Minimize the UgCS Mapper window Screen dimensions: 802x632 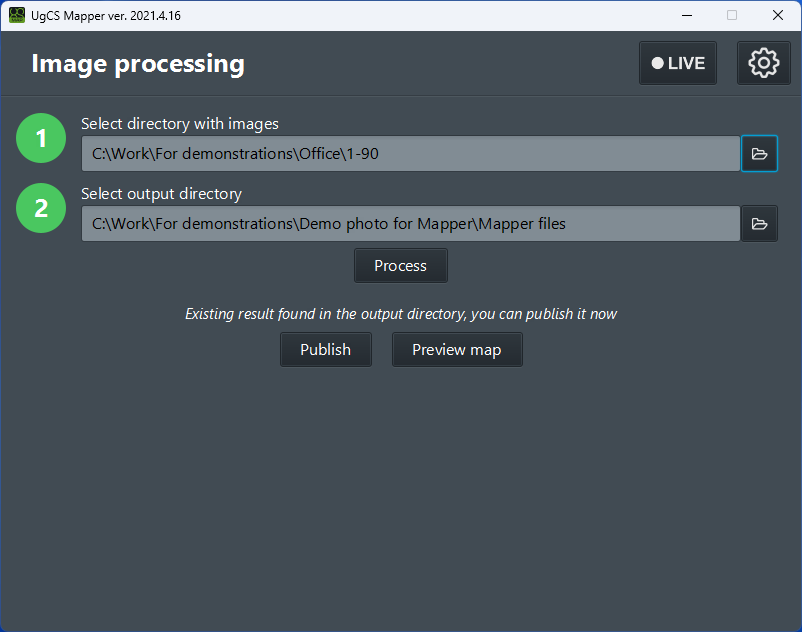[686, 15]
